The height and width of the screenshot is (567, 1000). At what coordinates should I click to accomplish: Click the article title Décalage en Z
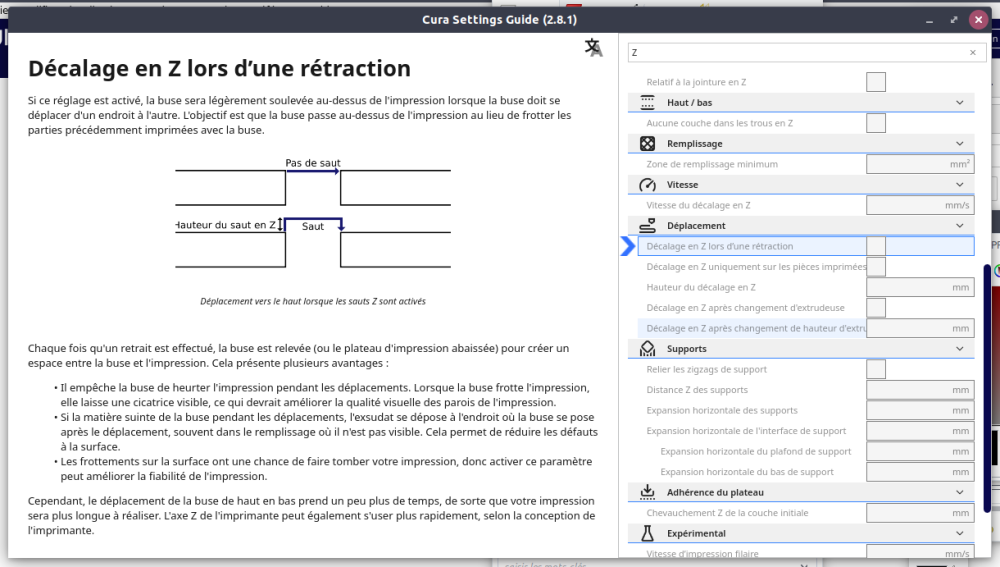click(x=219, y=68)
